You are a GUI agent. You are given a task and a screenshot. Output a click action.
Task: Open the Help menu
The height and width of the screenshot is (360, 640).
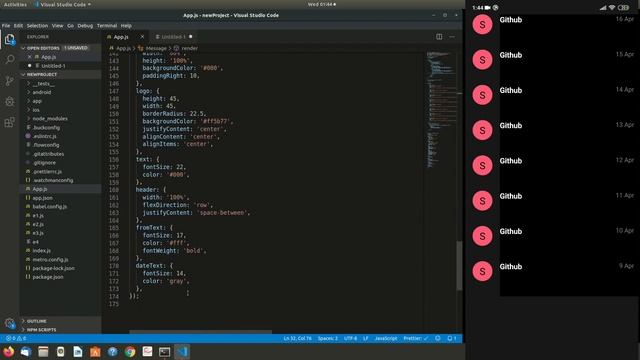coord(126,26)
